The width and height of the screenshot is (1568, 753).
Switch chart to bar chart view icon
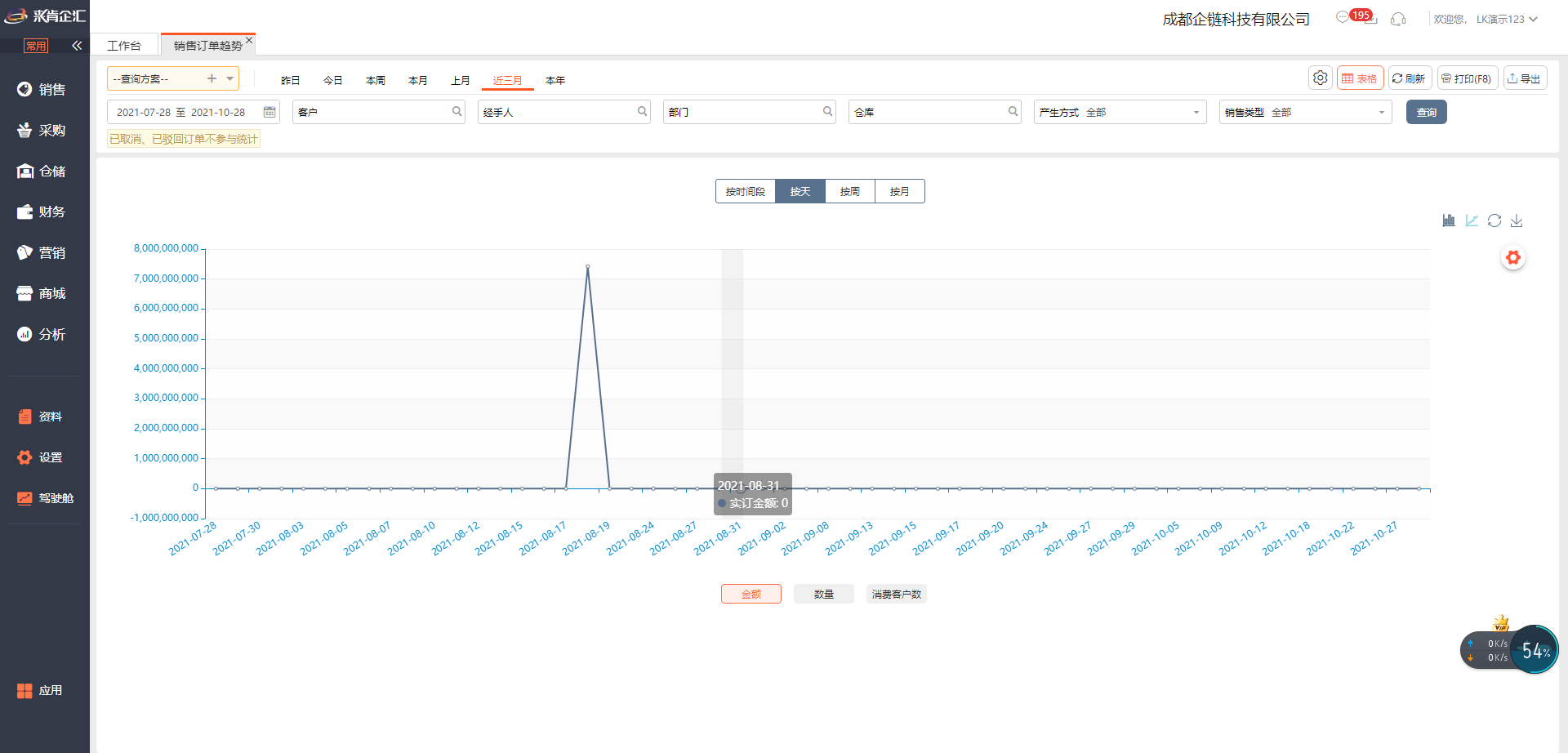(x=1449, y=221)
